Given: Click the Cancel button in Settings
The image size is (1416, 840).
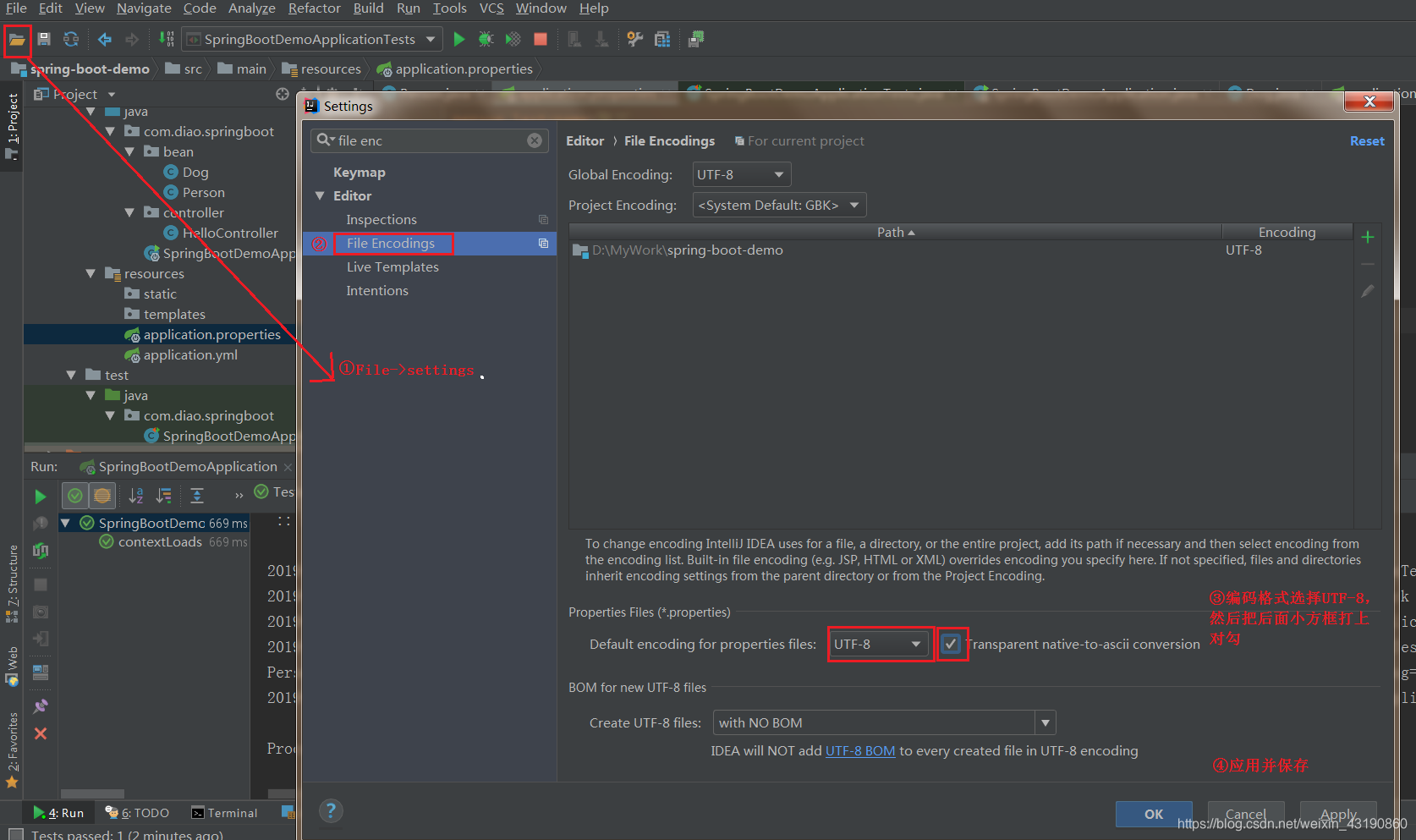Looking at the screenshot, I should 1246,814.
